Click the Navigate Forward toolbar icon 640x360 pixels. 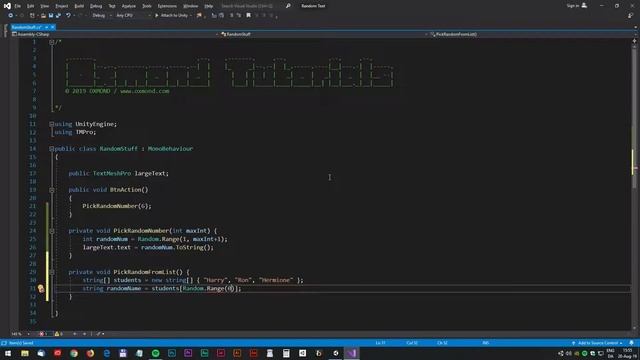(x=22, y=16)
